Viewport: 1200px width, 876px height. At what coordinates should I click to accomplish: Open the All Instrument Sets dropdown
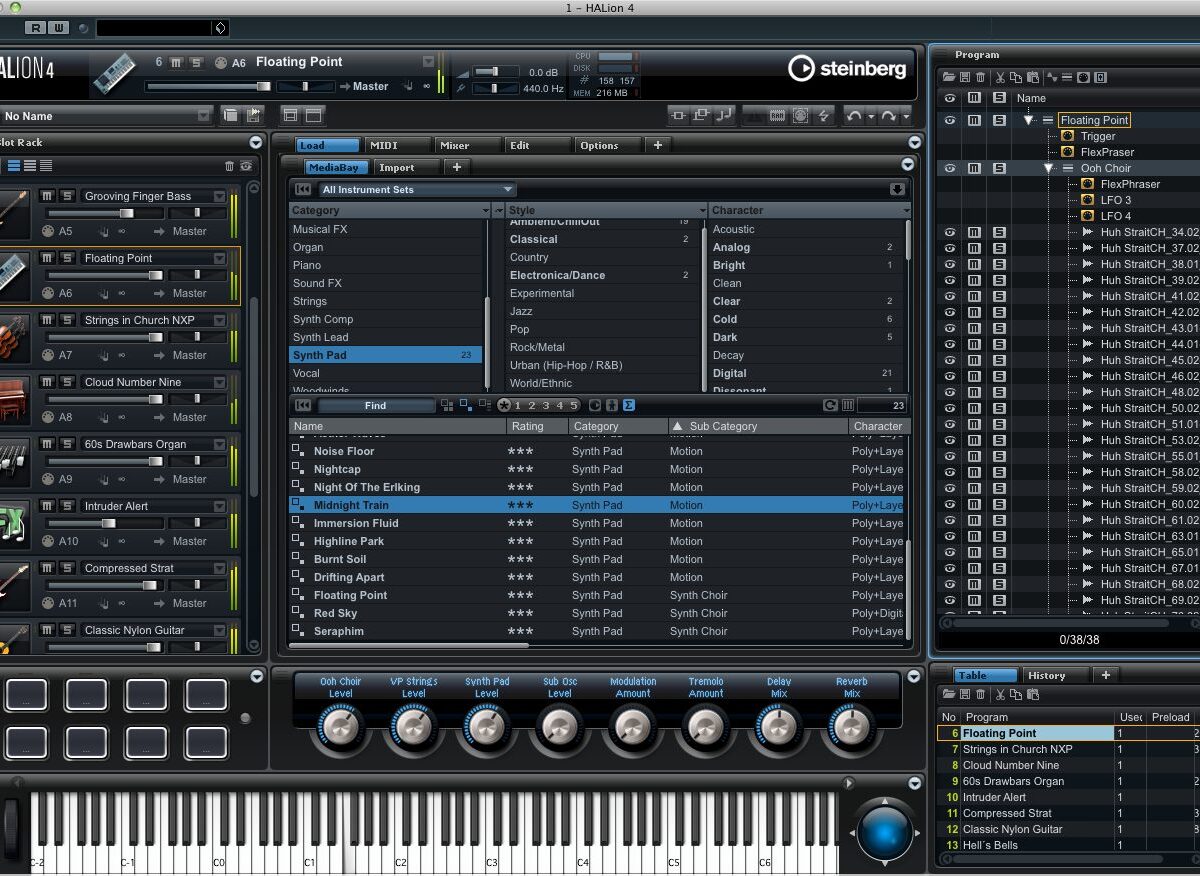click(416, 189)
